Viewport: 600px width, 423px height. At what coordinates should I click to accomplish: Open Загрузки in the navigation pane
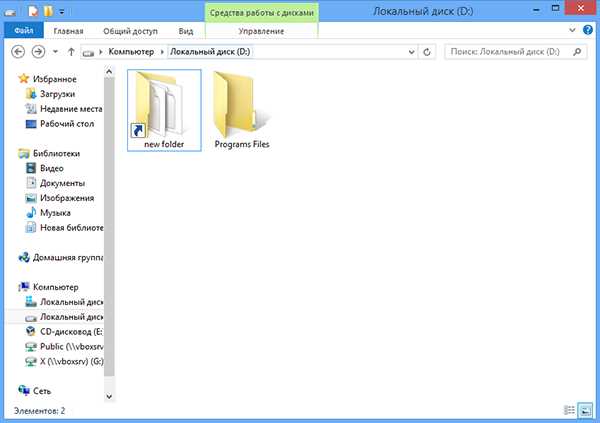coord(57,94)
